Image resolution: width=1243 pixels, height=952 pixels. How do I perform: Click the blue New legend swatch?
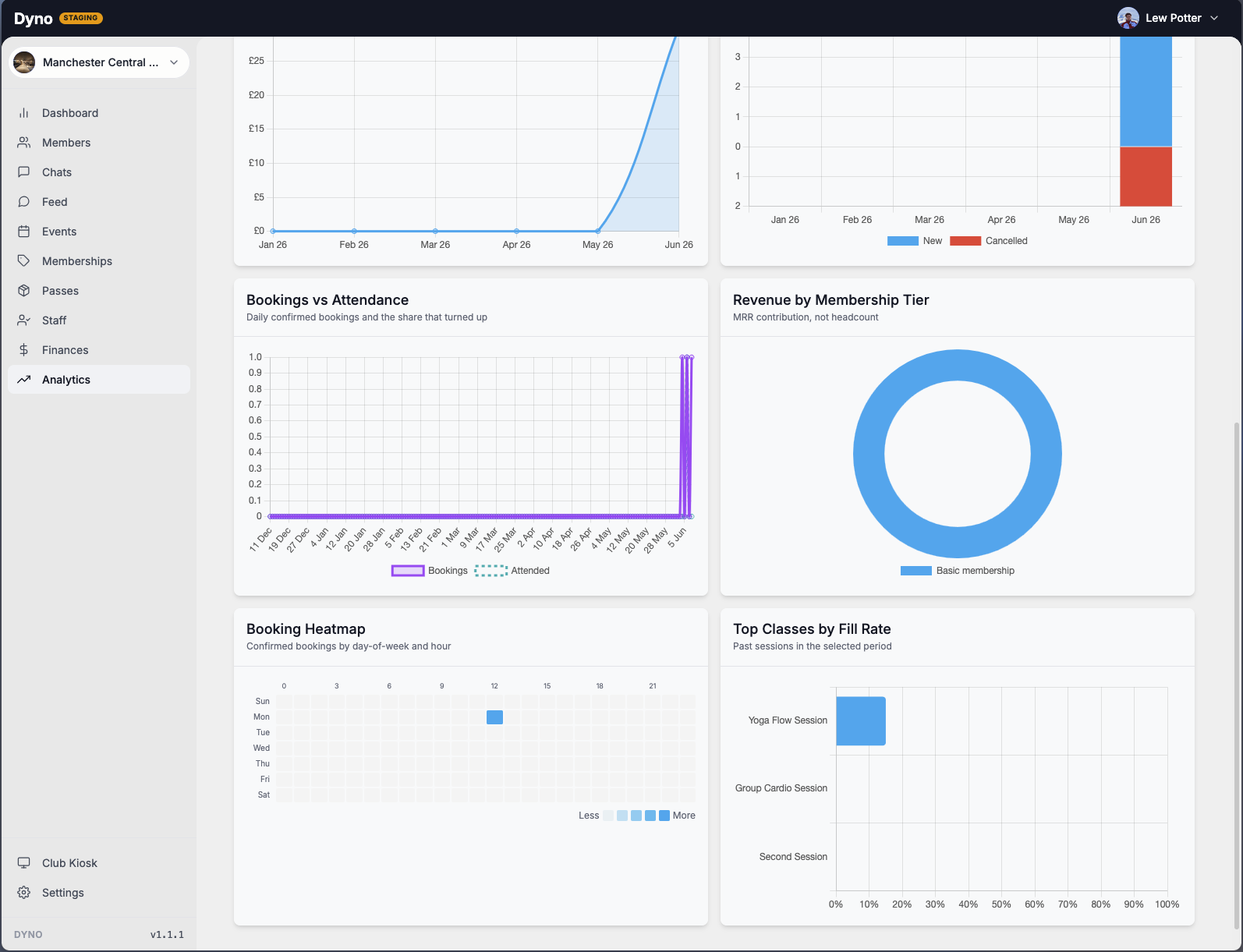903,241
